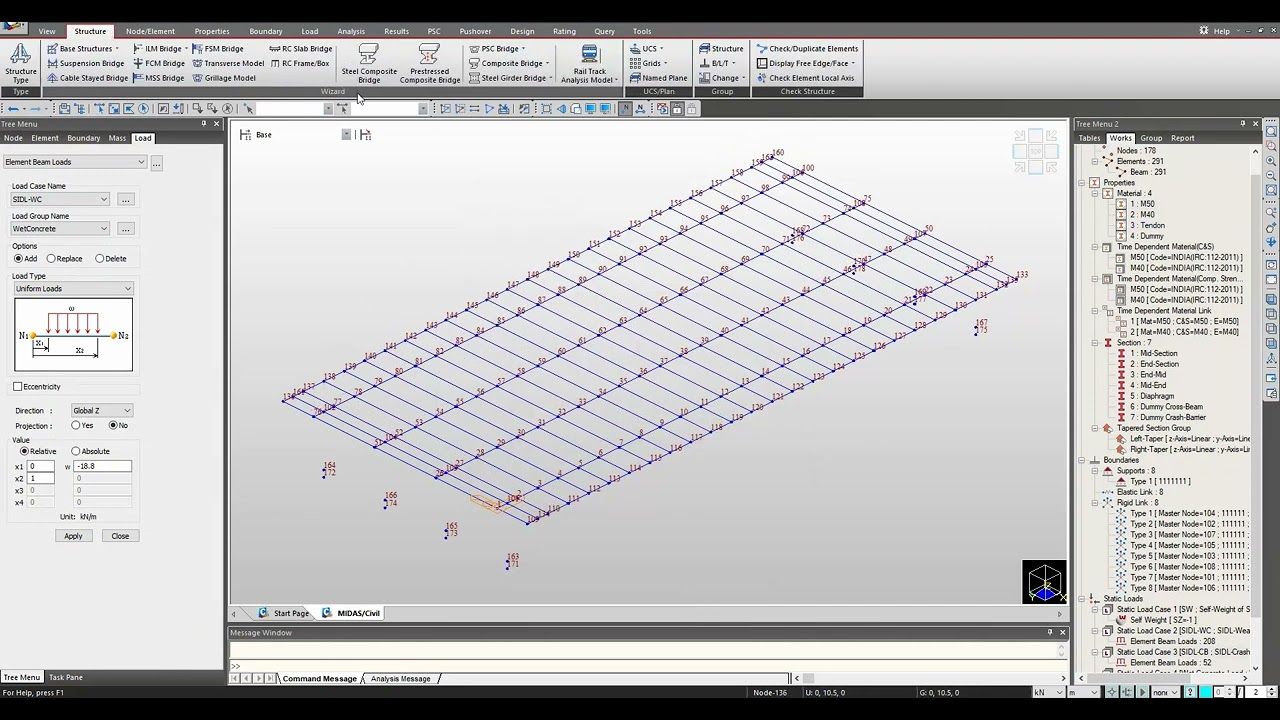The width and height of the screenshot is (1280, 720).
Task: Click the browse button beside Load Group Name
Action: coord(125,229)
